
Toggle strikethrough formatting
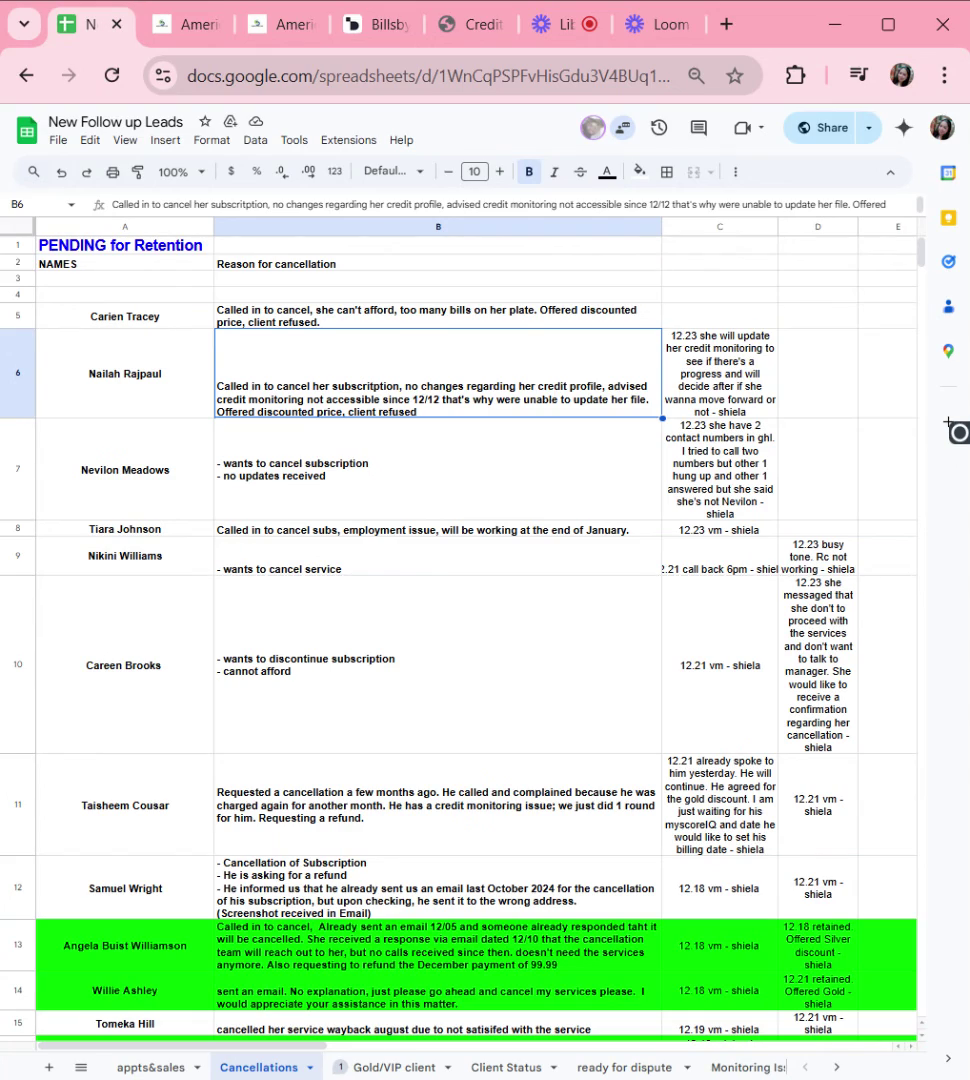[x=580, y=172]
